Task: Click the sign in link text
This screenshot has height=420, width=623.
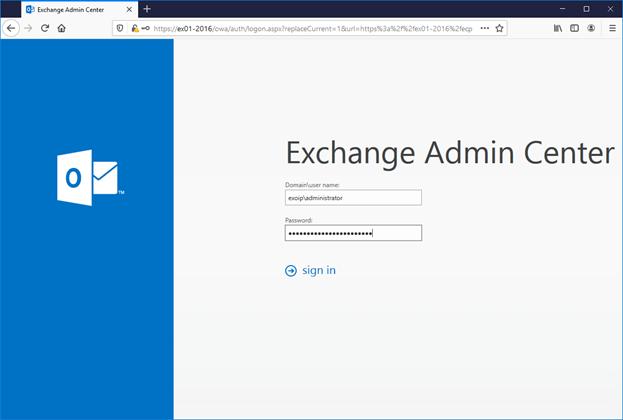Action: coord(319,270)
